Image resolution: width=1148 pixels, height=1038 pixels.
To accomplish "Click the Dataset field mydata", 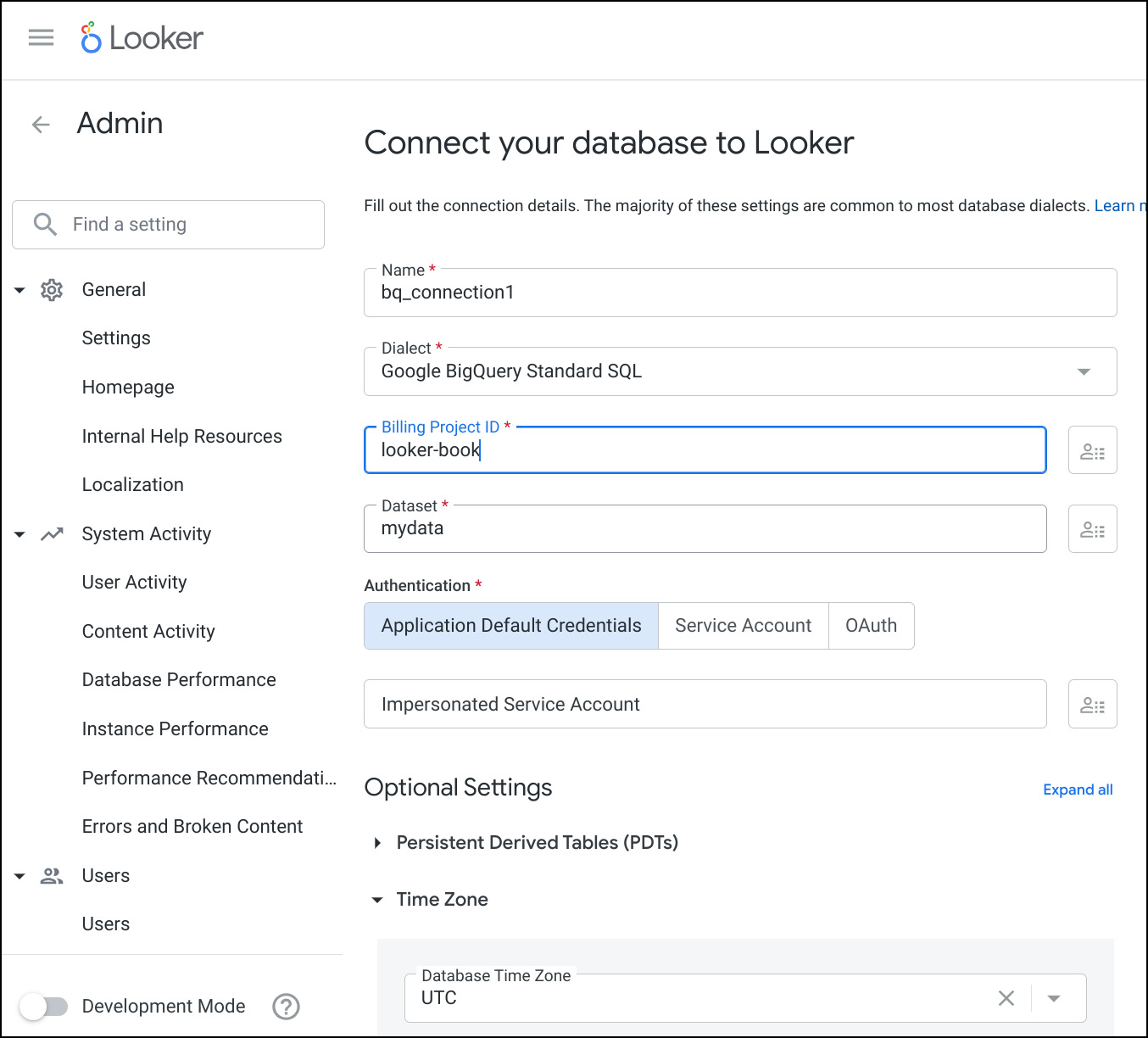I will point(705,529).
